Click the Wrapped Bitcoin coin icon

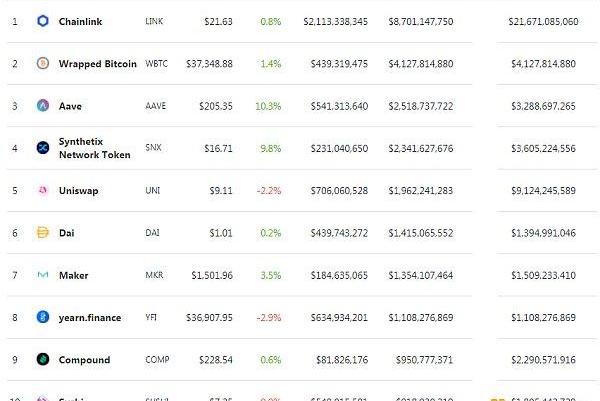(x=43, y=63)
